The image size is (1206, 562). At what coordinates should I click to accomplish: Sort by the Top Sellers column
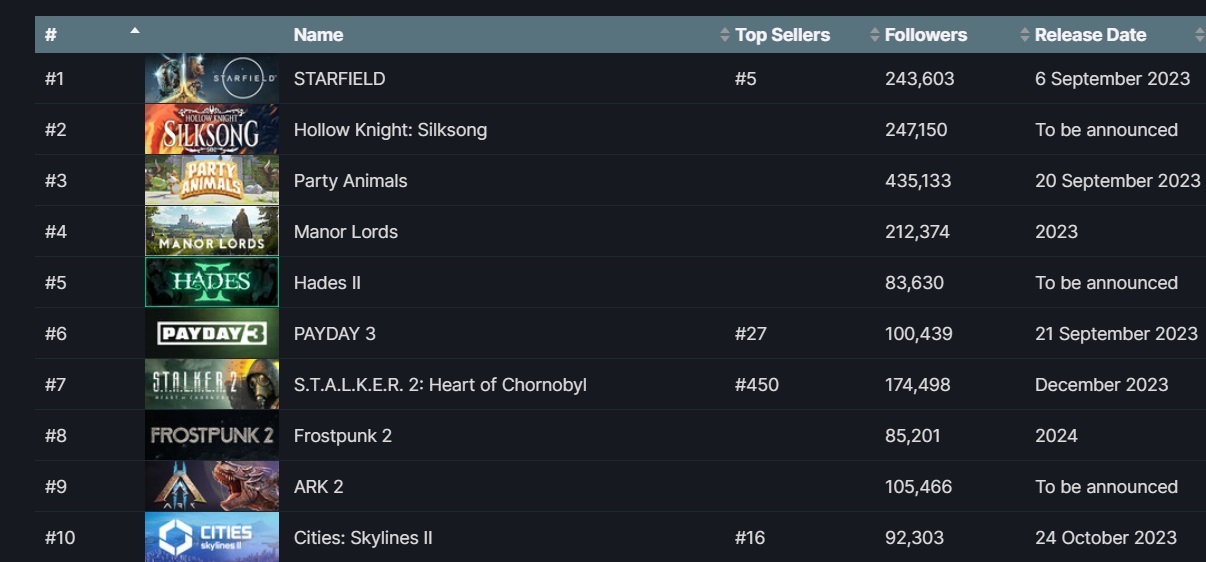tap(782, 35)
